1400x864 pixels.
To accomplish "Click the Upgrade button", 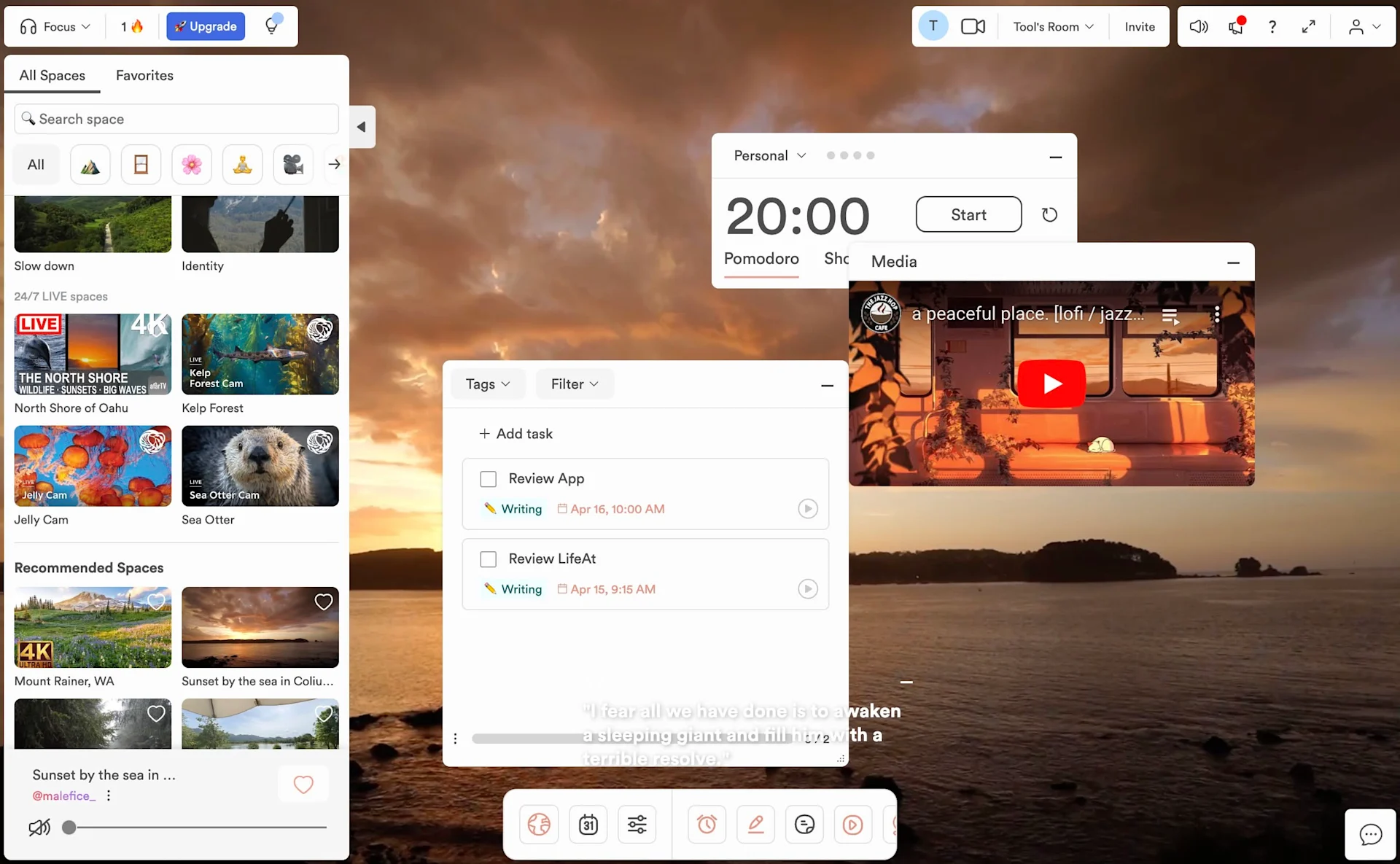I will pos(205,26).
